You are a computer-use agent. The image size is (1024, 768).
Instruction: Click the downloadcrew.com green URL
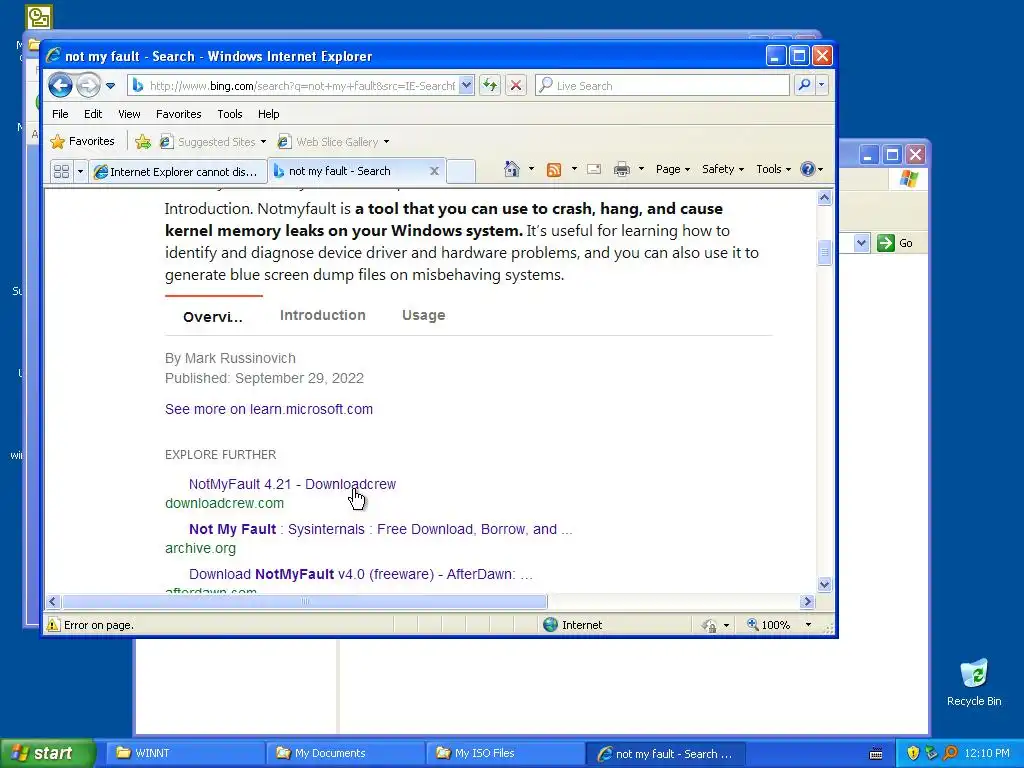click(x=224, y=504)
